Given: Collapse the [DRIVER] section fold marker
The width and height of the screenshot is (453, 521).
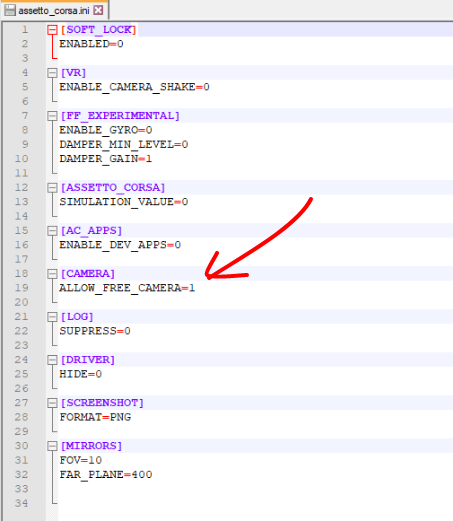Looking at the screenshot, I should click(x=52, y=360).
